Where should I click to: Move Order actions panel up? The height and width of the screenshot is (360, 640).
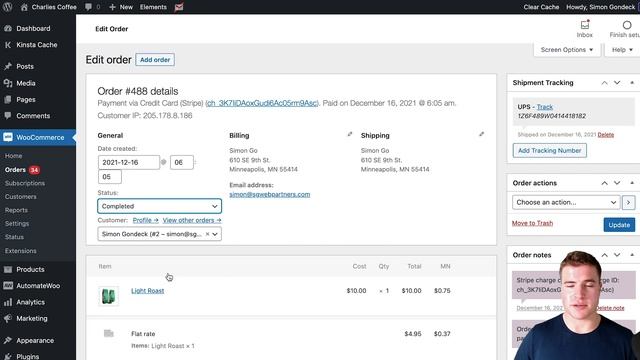pos(604,183)
